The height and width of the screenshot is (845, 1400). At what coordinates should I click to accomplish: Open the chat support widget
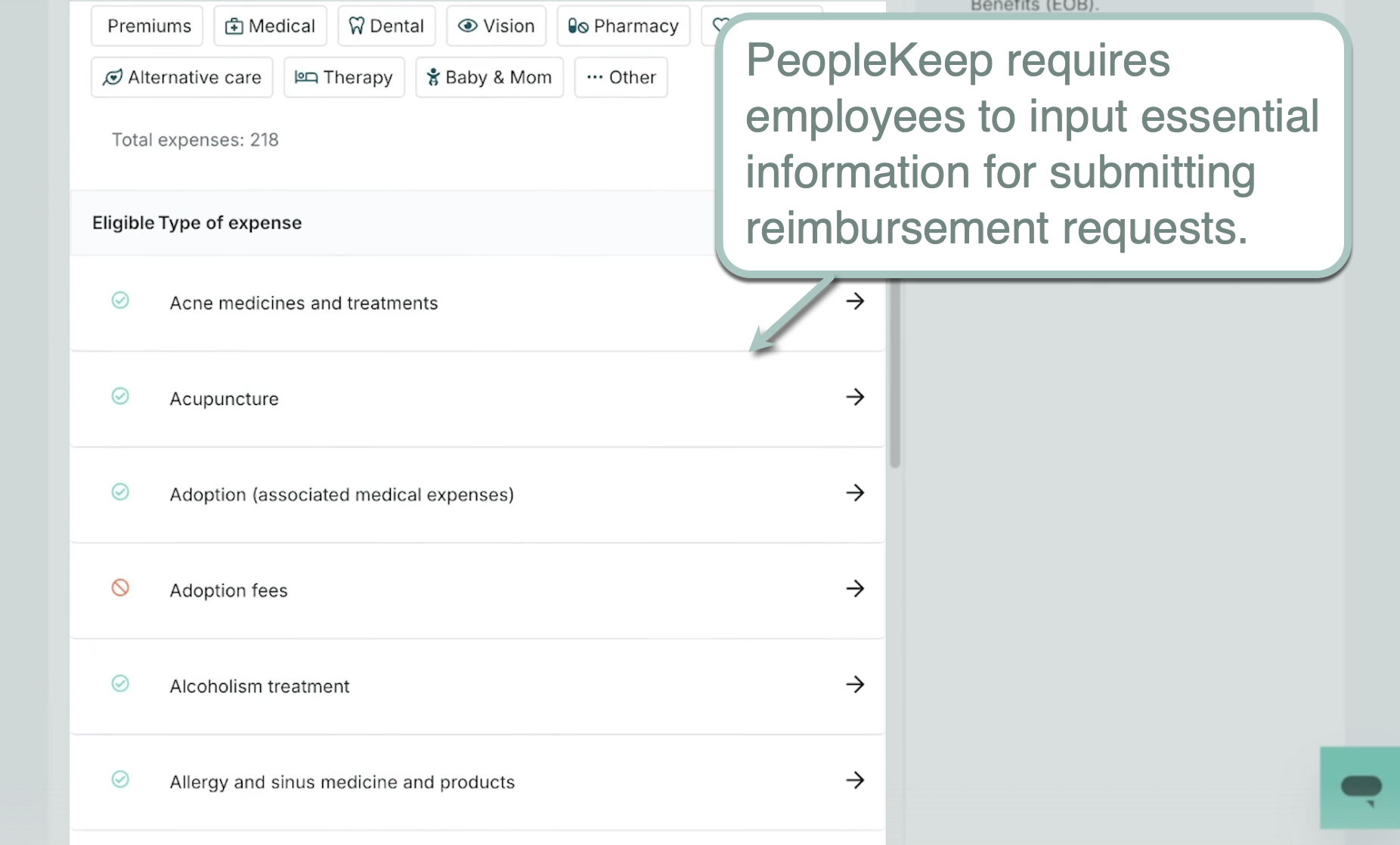1360,788
